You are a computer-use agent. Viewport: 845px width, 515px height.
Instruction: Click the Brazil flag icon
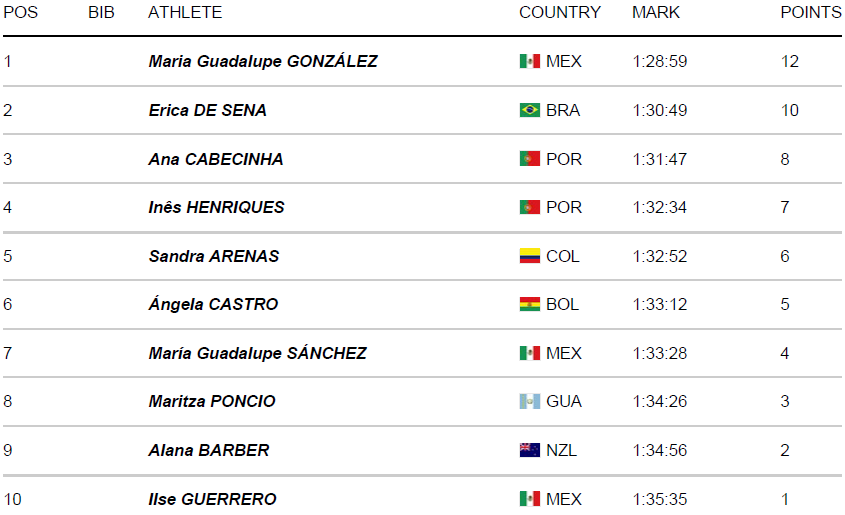(x=529, y=110)
